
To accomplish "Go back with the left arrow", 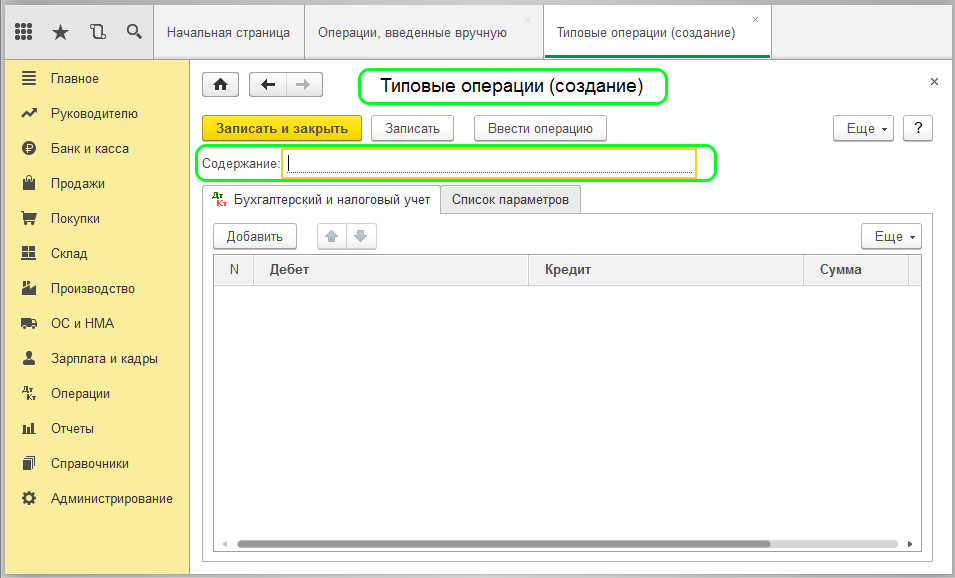I will [267, 85].
